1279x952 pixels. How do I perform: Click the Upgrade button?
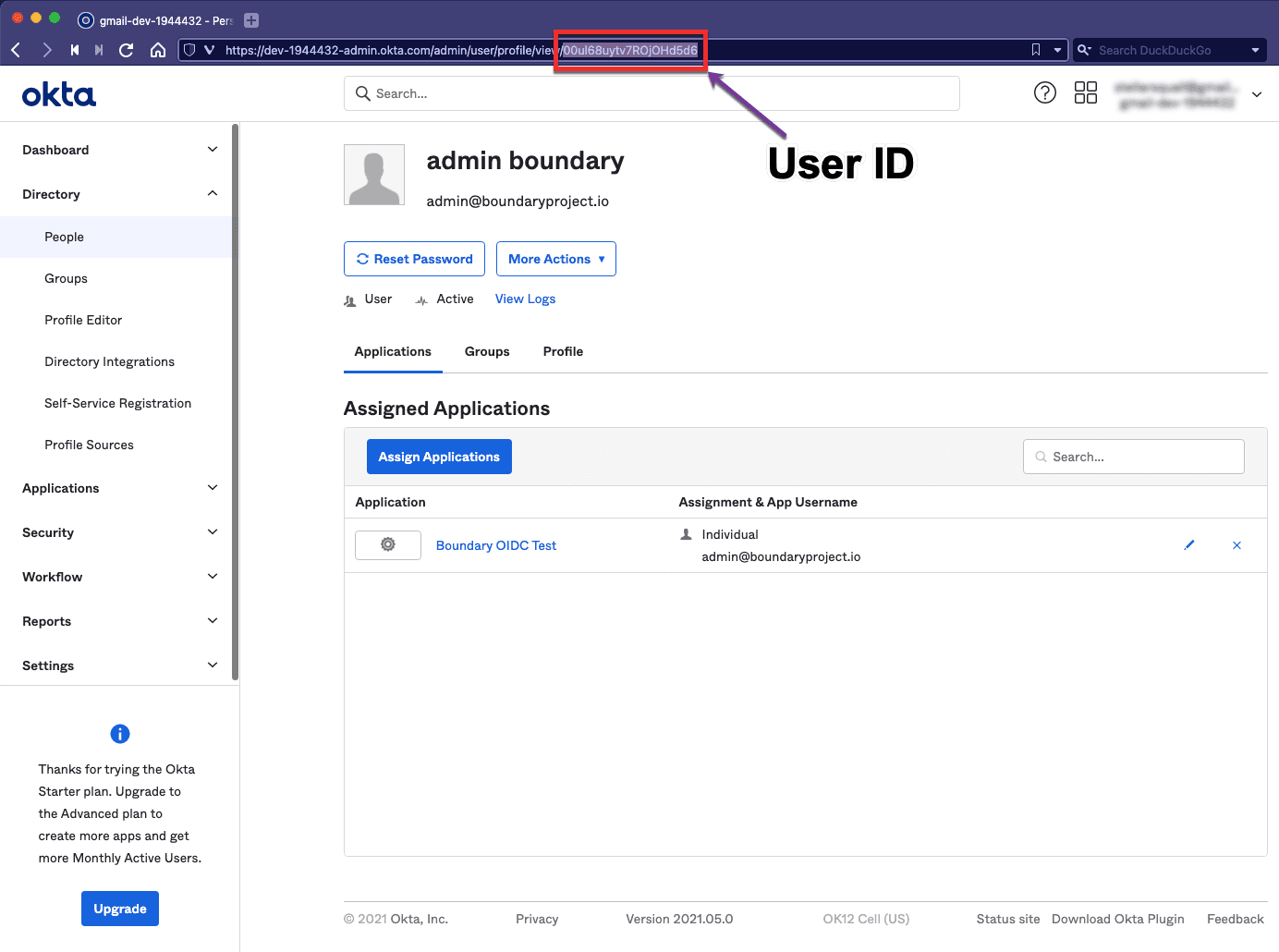point(120,909)
